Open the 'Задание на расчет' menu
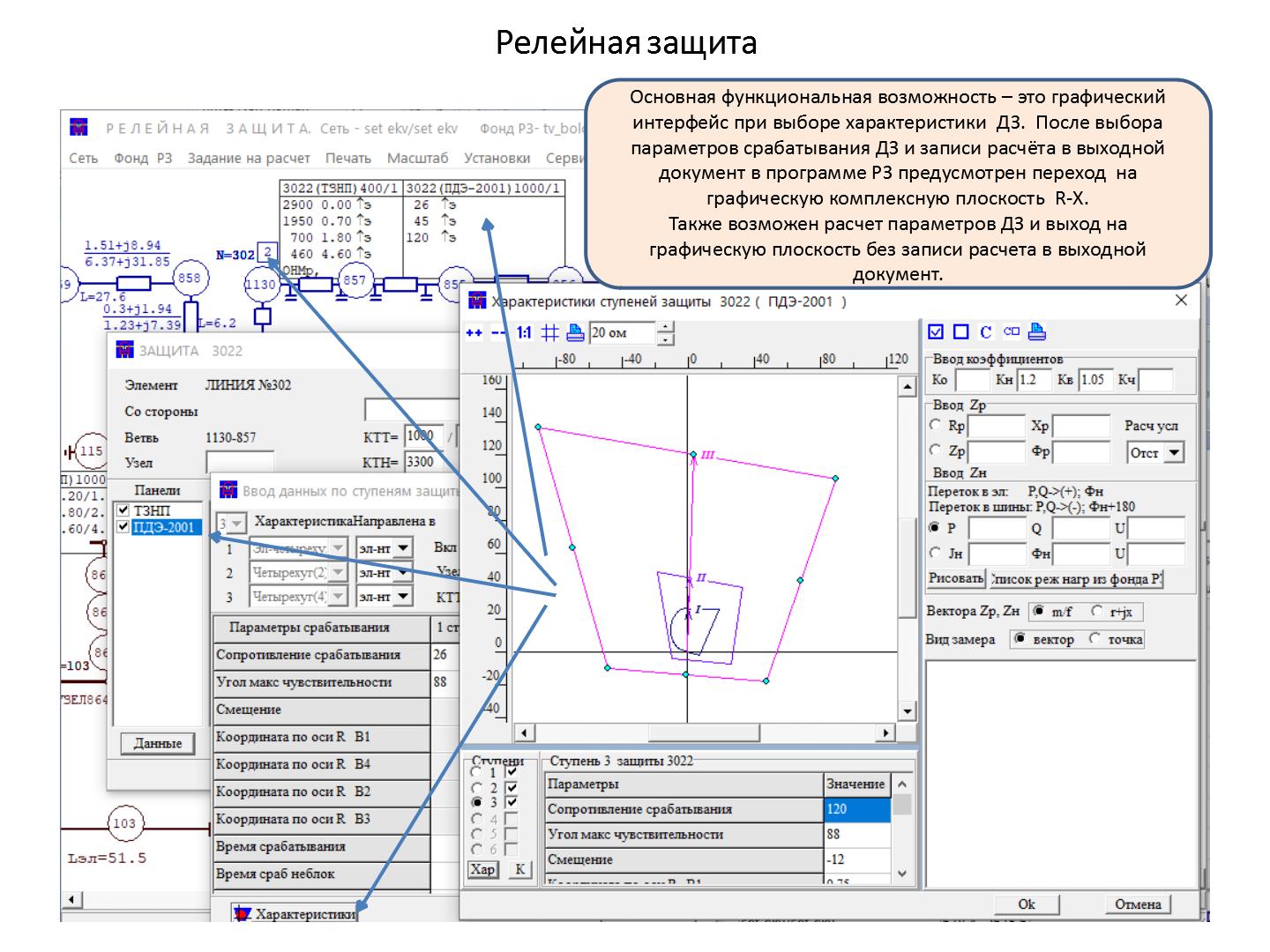 pyautogui.click(x=249, y=158)
